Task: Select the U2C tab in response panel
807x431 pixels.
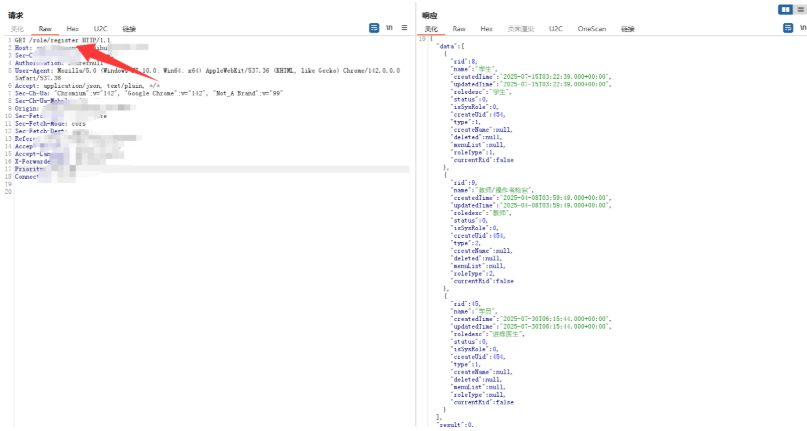Action: click(556, 29)
